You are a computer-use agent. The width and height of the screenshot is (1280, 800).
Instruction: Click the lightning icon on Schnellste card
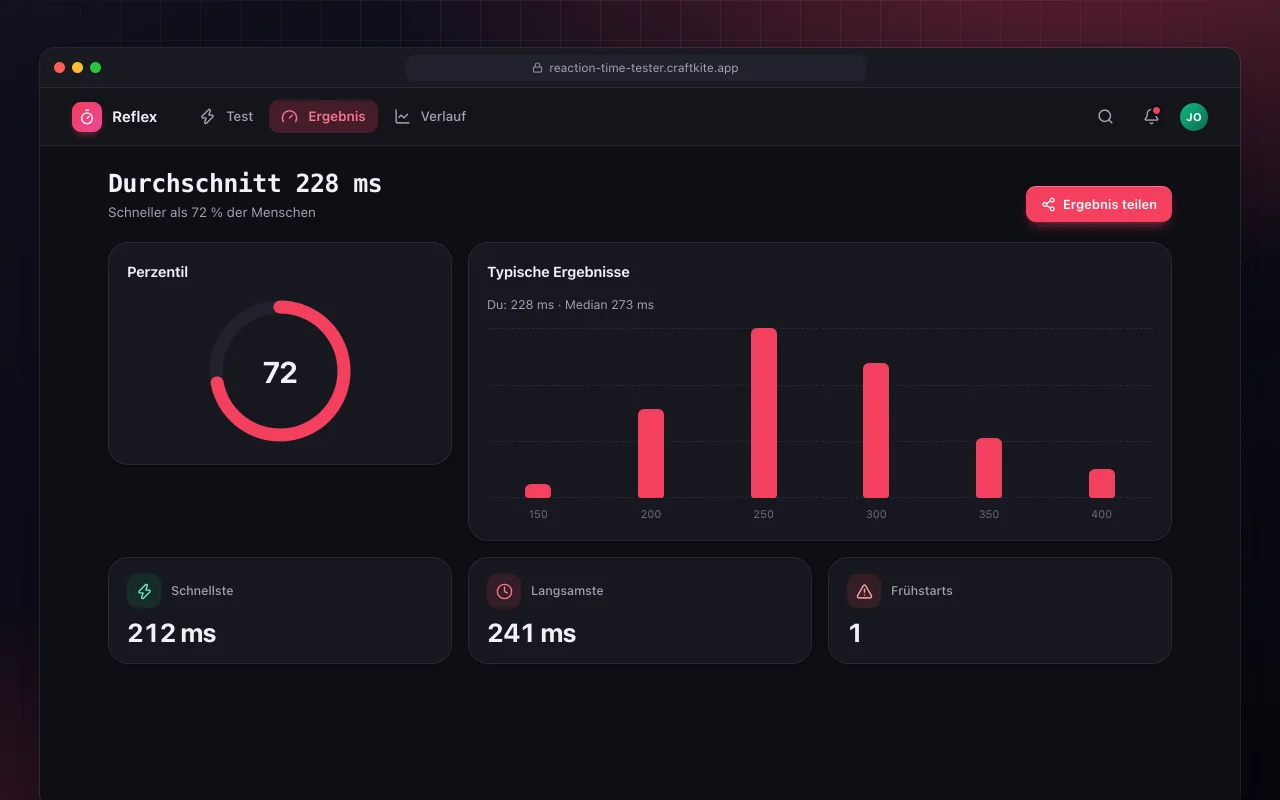(x=144, y=591)
